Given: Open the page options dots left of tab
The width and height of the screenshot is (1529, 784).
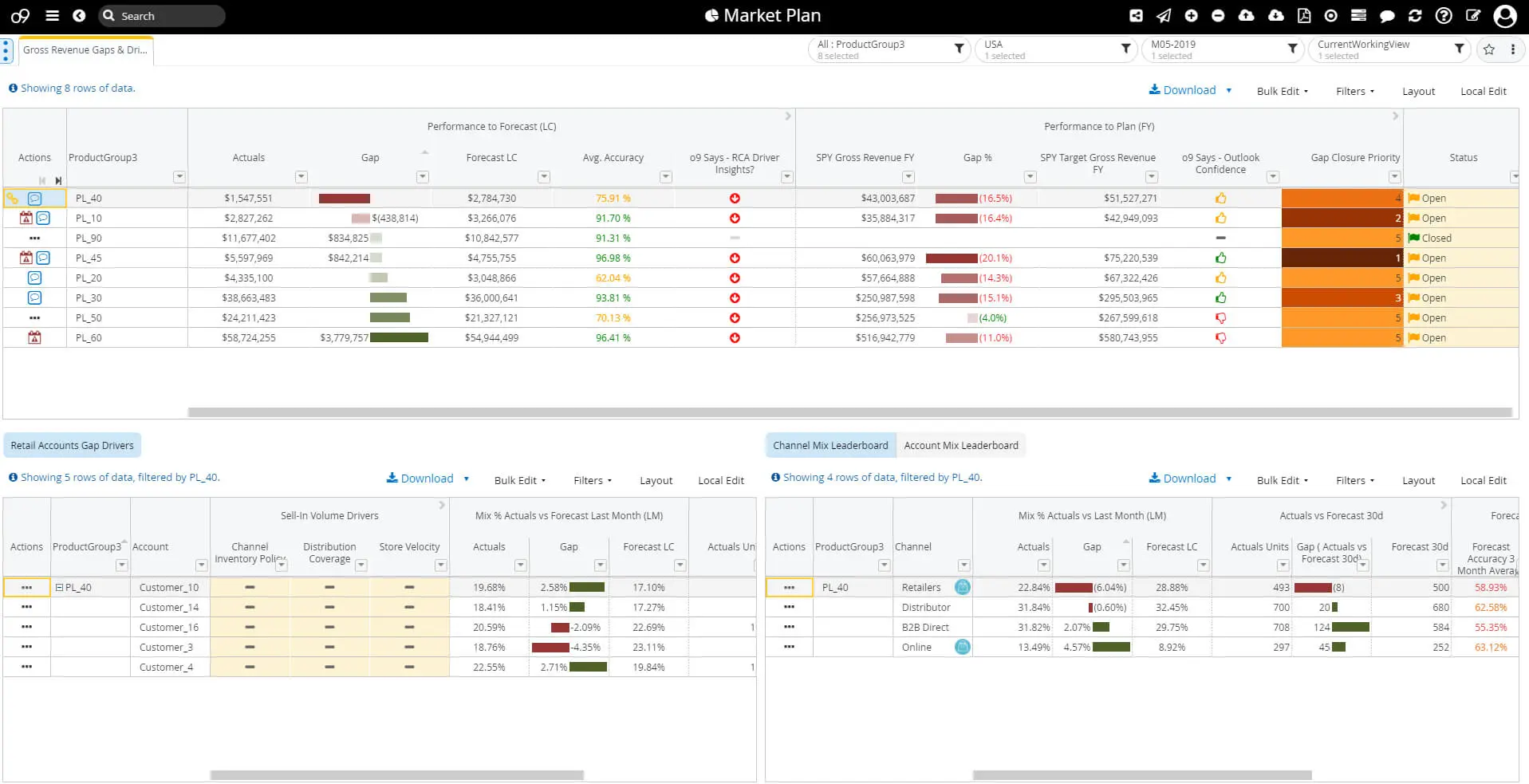Looking at the screenshot, I should (6, 50).
